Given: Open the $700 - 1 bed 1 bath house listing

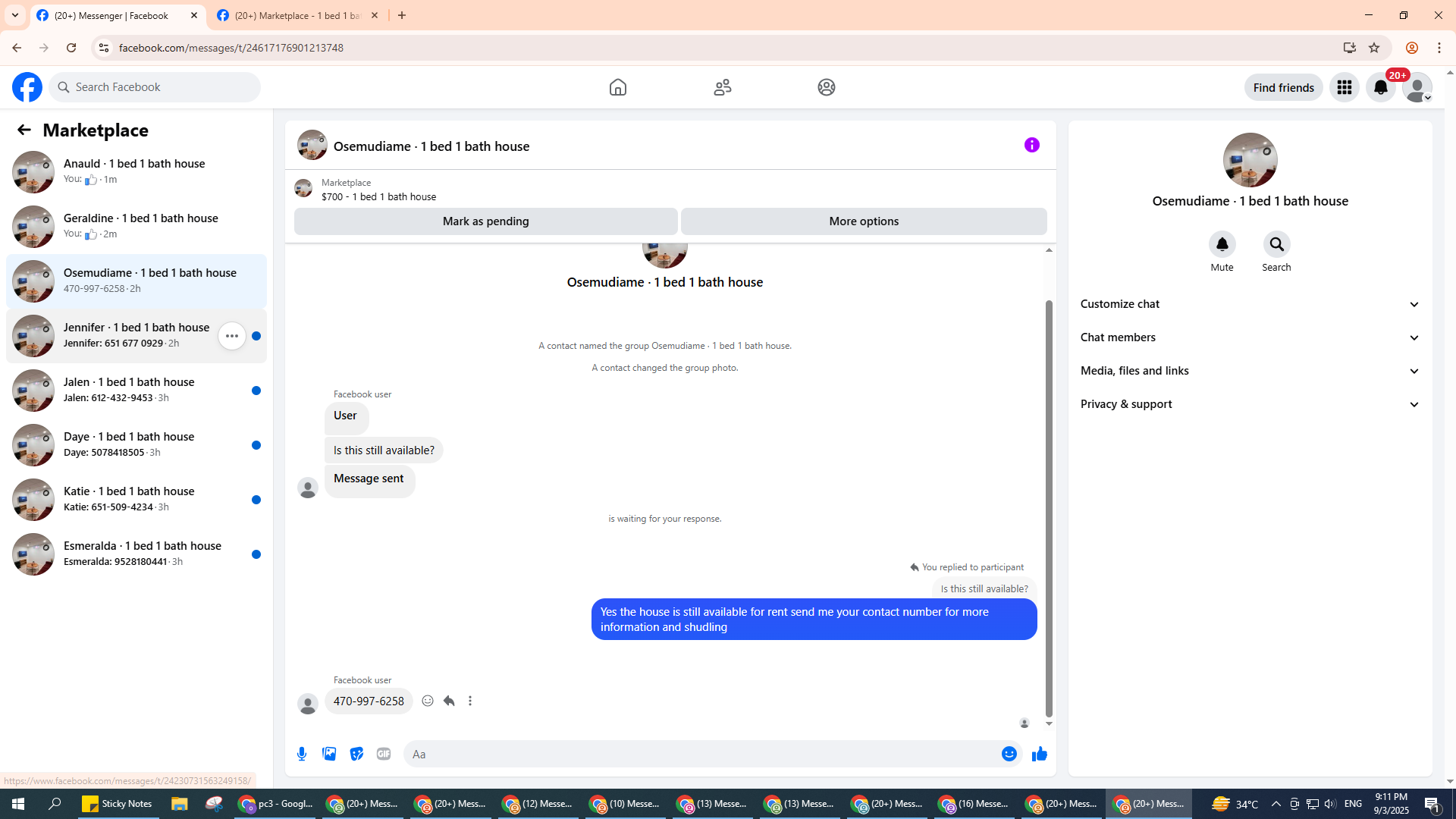Looking at the screenshot, I should [x=378, y=196].
